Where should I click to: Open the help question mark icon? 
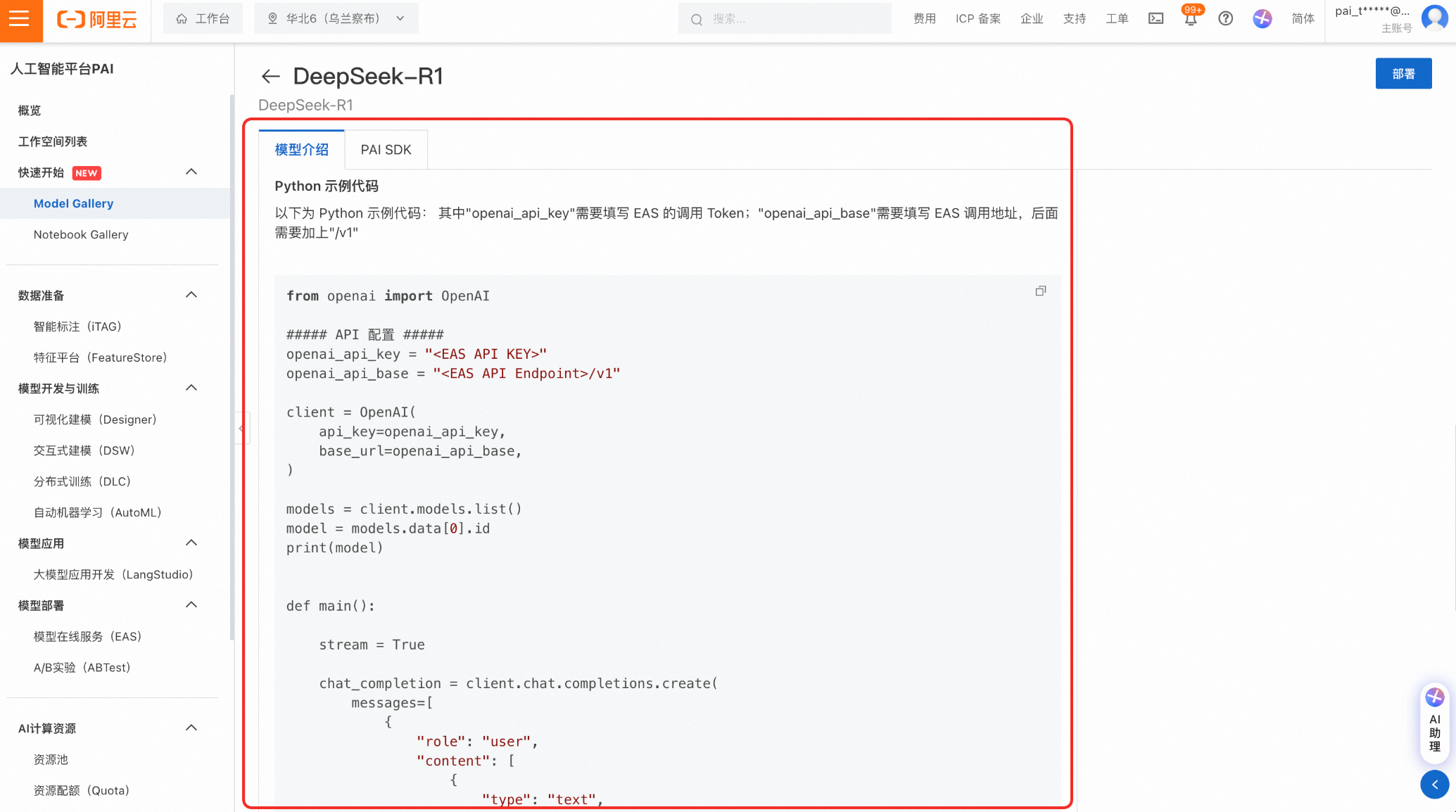coord(1225,19)
